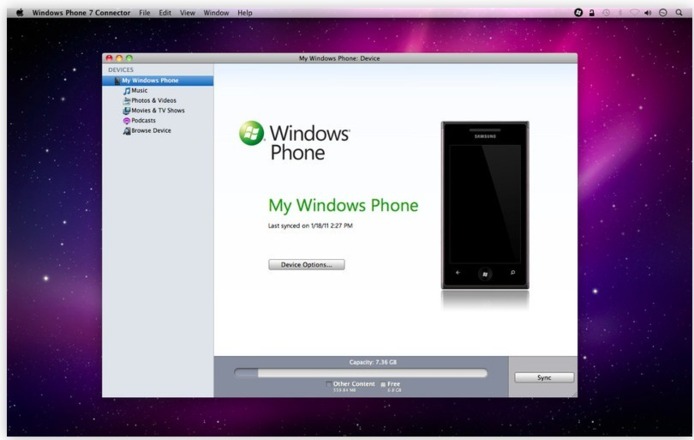Click the Windows Phone menu bar status icon
Image resolution: width=694 pixels, height=440 pixels.
coord(578,13)
